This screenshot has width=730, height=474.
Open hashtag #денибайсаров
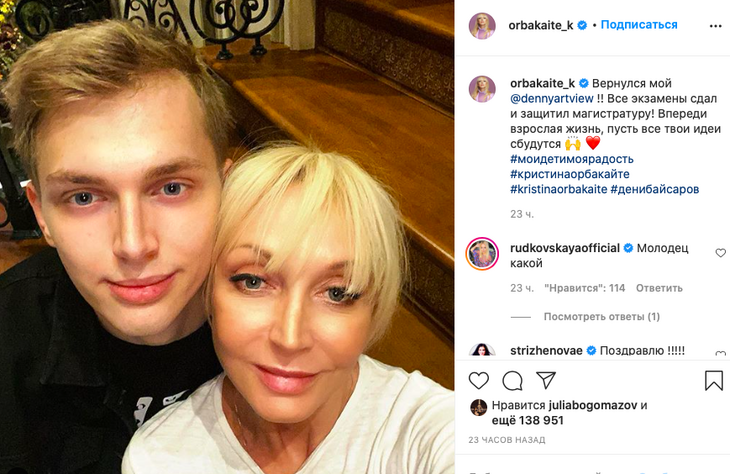point(655,189)
